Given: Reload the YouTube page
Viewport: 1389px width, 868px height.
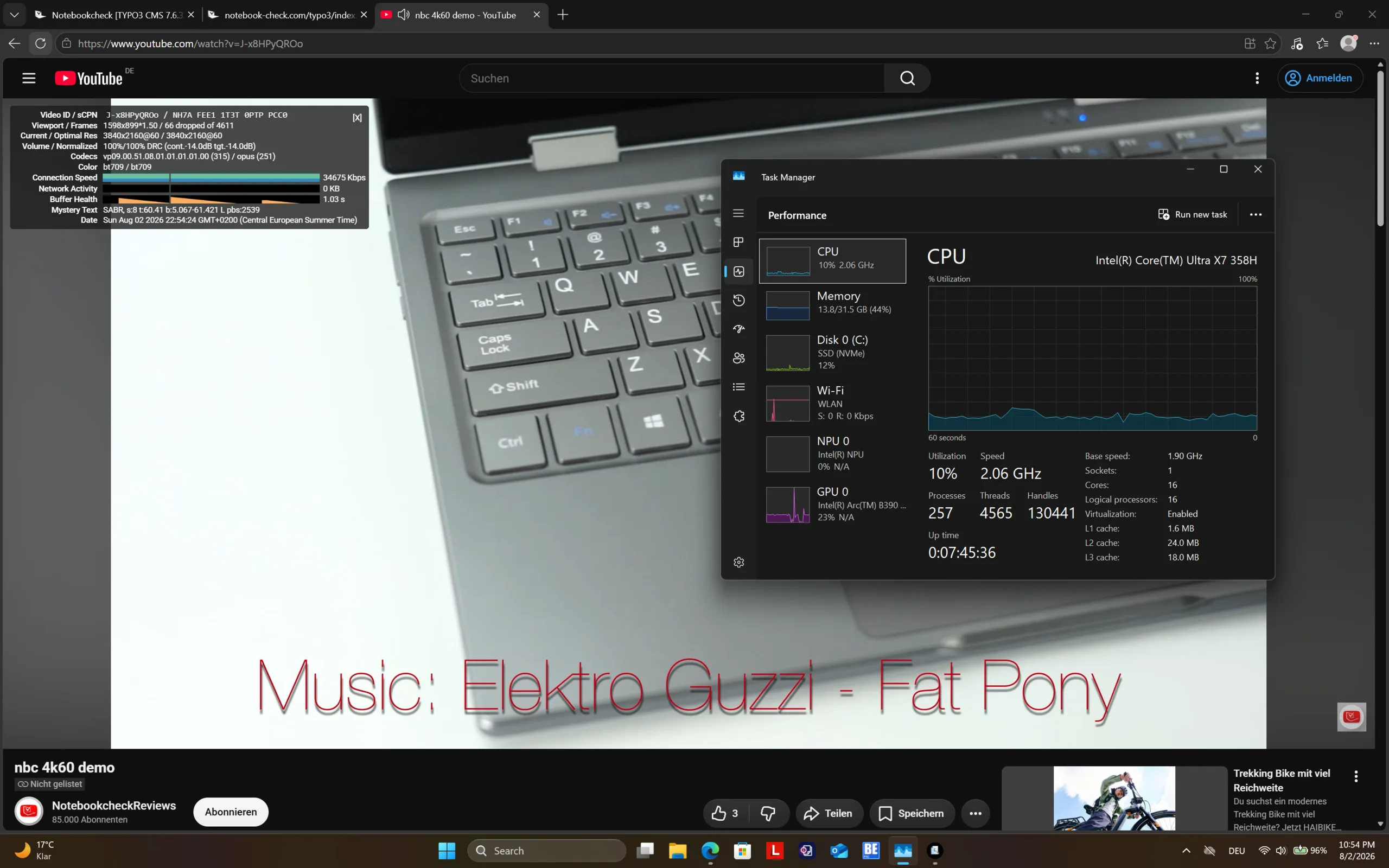Looking at the screenshot, I should 40,43.
